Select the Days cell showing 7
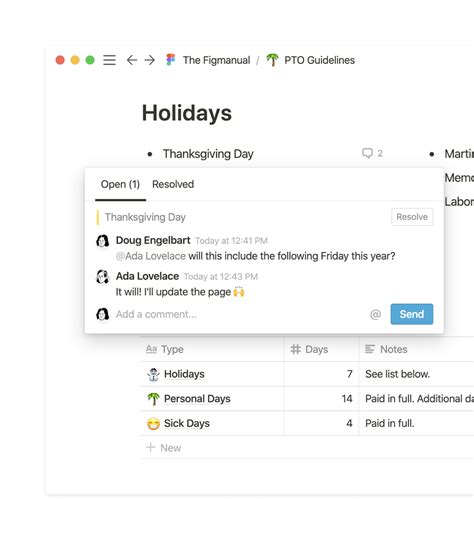The image size is (474, 540). pyautogui.click(x=321, y=374)
